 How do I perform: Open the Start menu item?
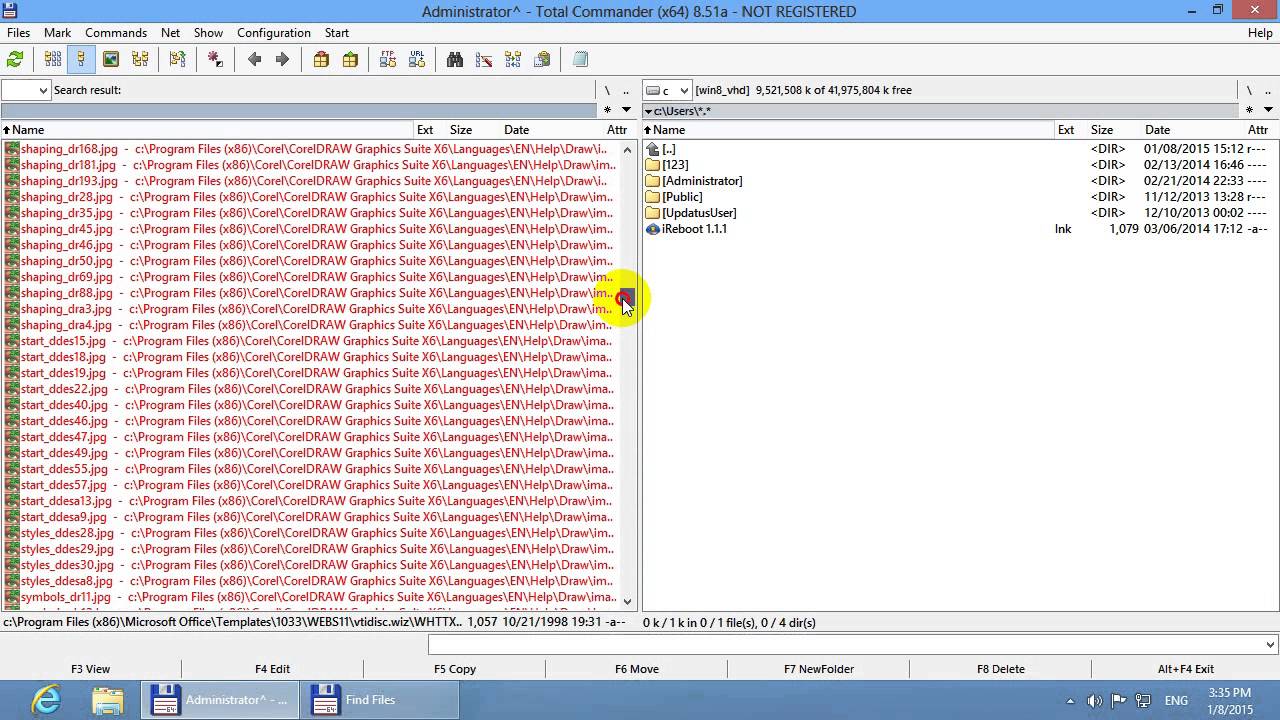(337, 33)
